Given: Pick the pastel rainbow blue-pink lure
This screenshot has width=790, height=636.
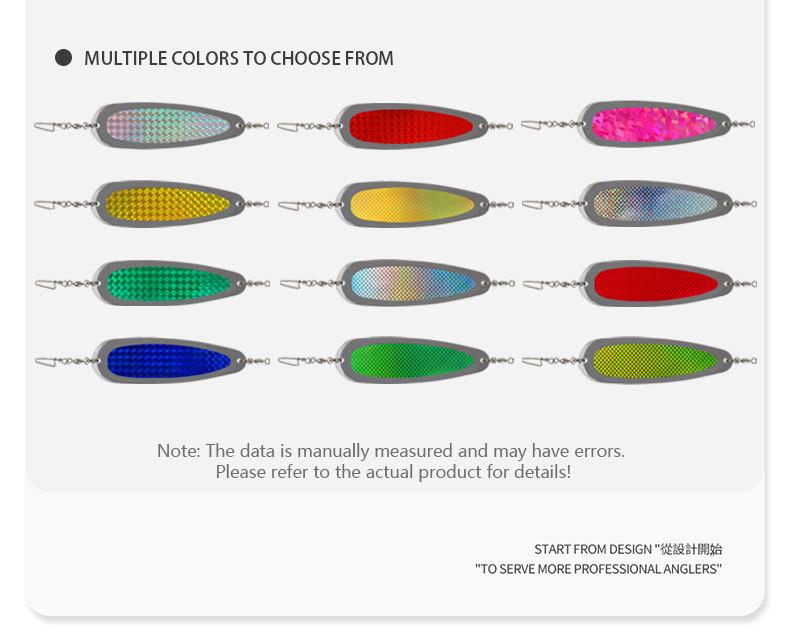Looking at the screenshot, I should pos(412,283).
